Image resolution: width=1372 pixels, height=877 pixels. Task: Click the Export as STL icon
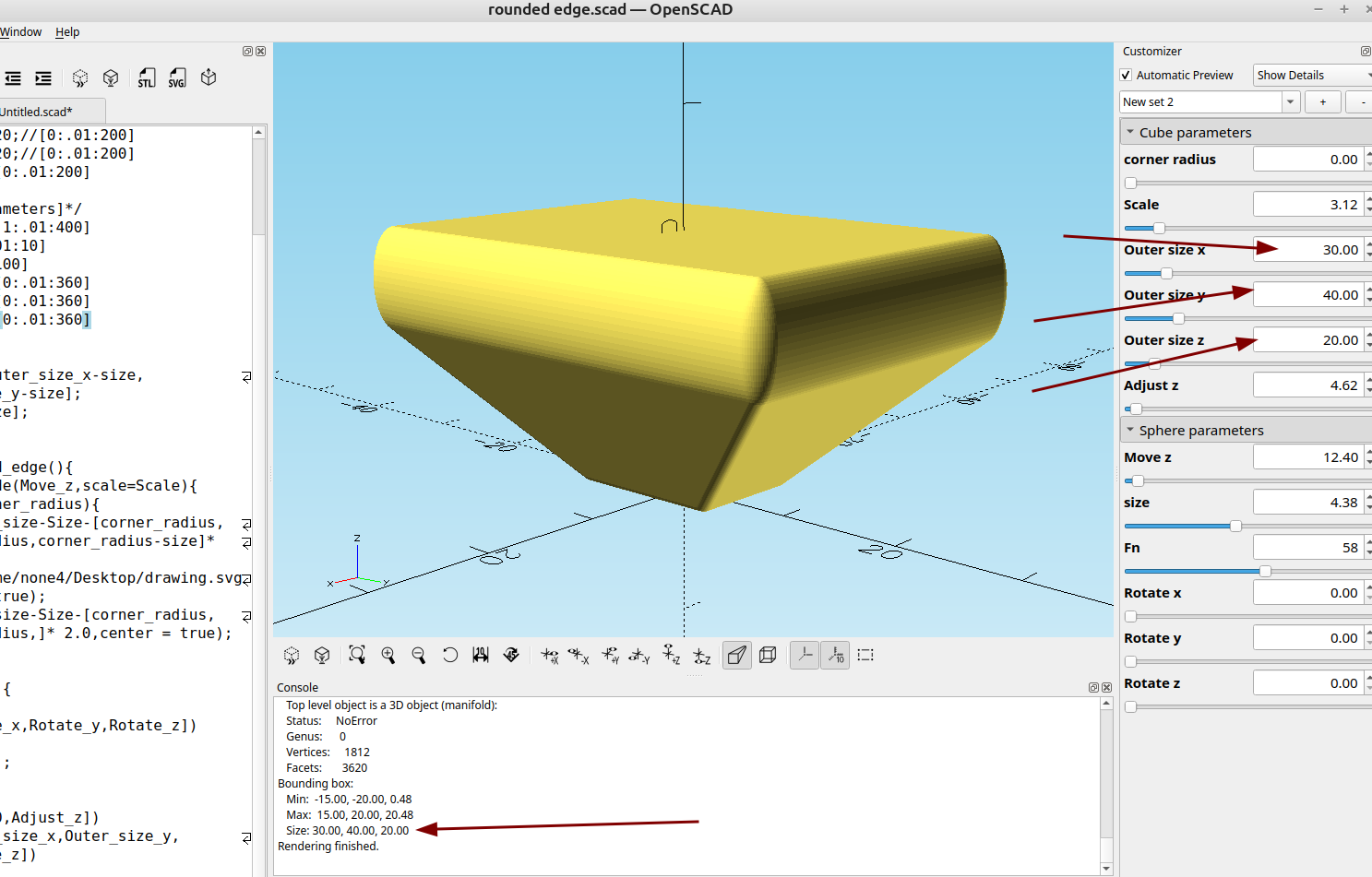[147, 78]
